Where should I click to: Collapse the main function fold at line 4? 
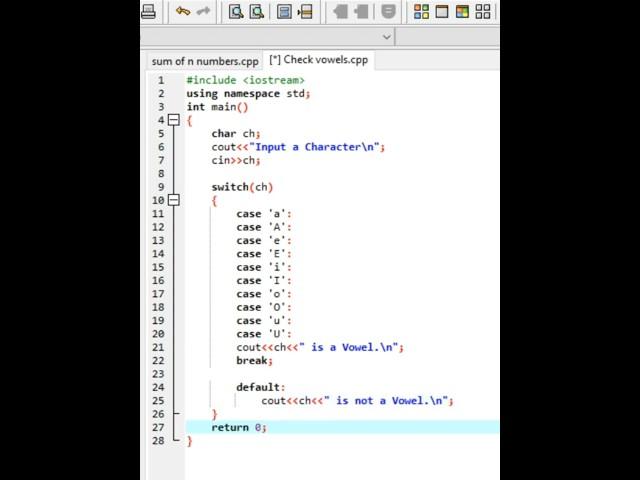point(174,120)
